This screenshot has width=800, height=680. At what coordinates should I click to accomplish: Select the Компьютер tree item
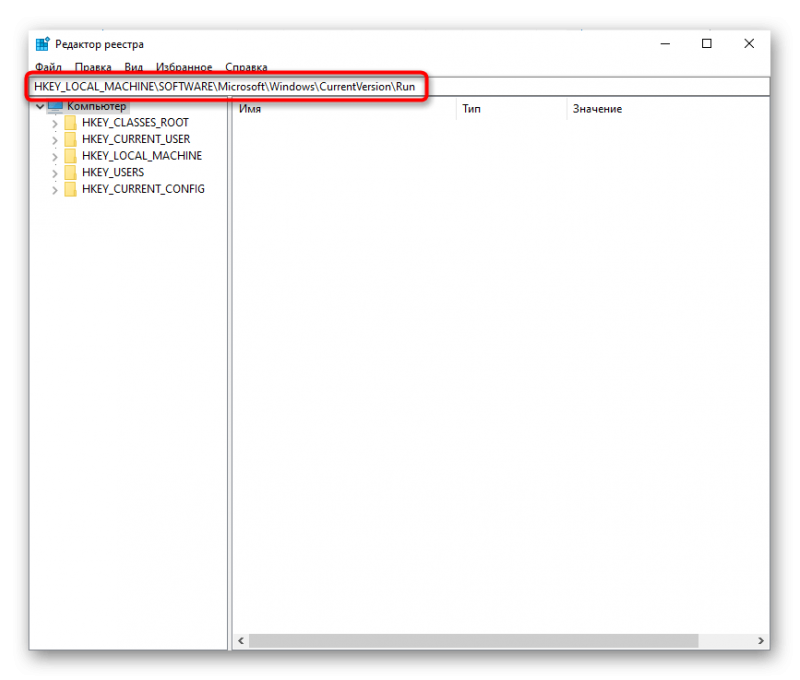[96, 106]
